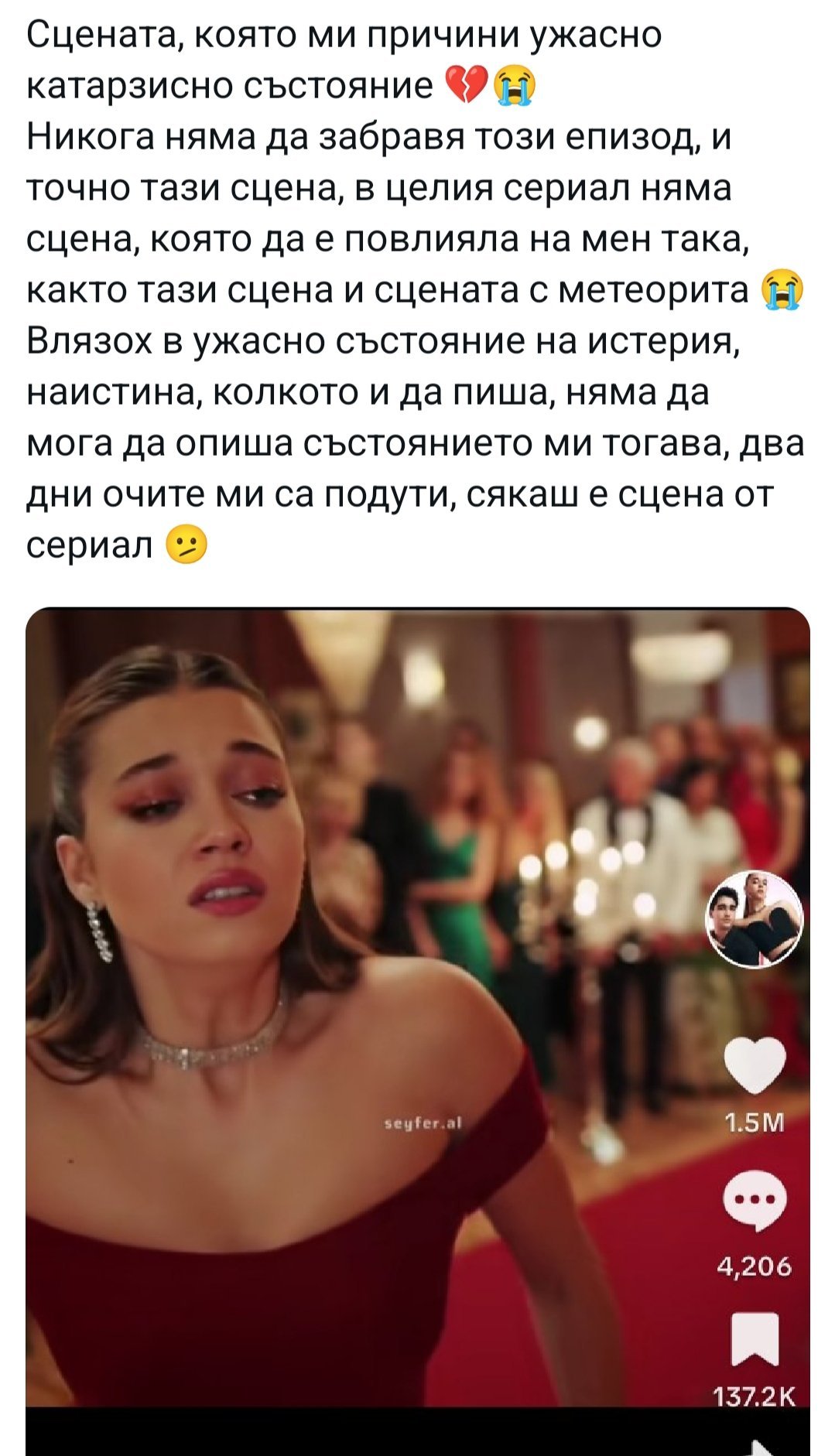
Task: Save video with the bookmark icon
Action: click(x=755, y=1339)
